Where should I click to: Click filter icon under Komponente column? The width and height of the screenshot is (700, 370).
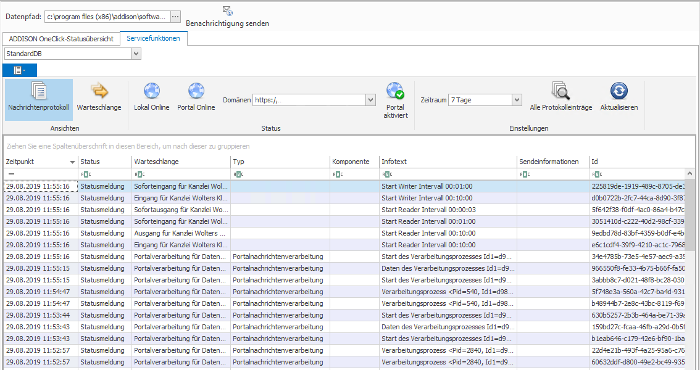coord(338,174)
